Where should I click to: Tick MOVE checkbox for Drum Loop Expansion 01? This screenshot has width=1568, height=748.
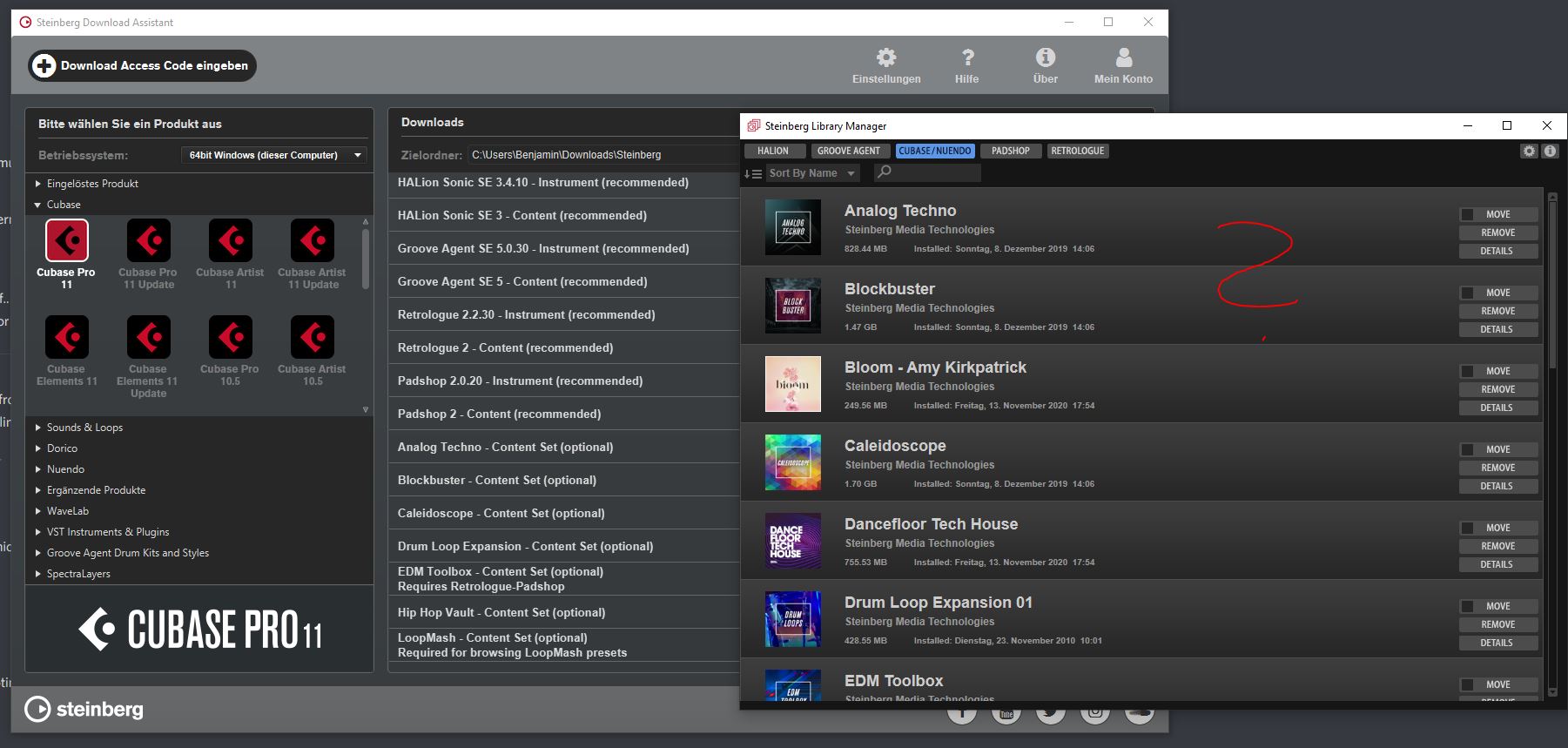coord(1467,606)
